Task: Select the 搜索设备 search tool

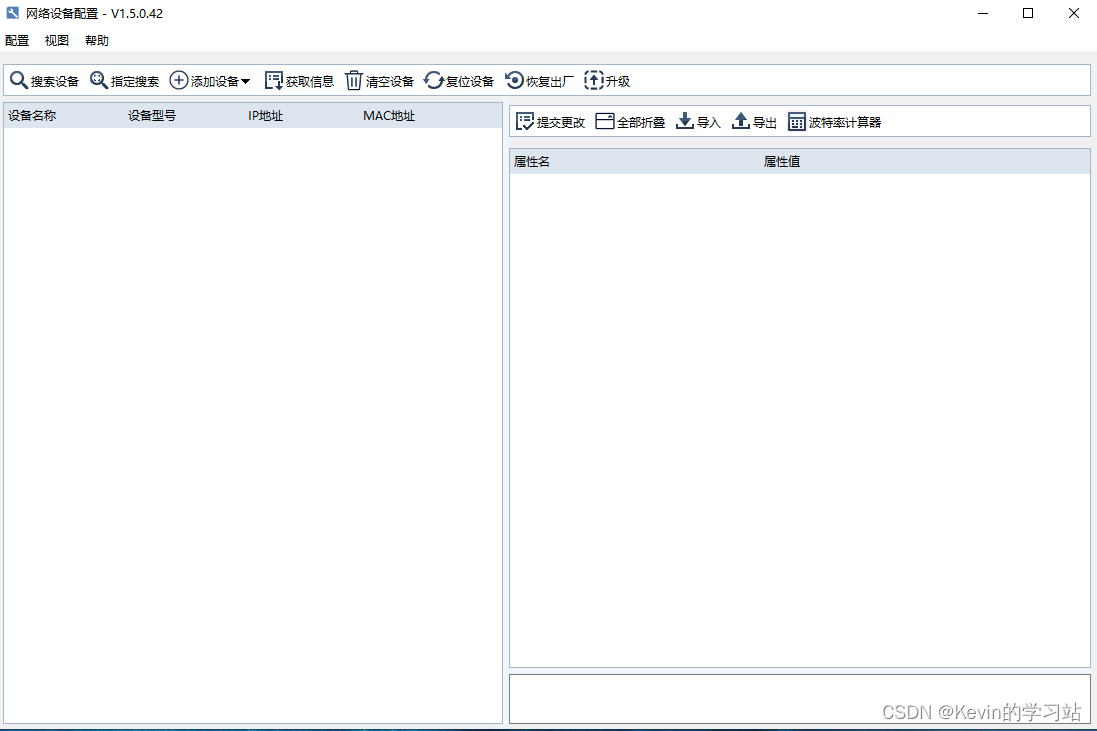Action: (44, 80)
